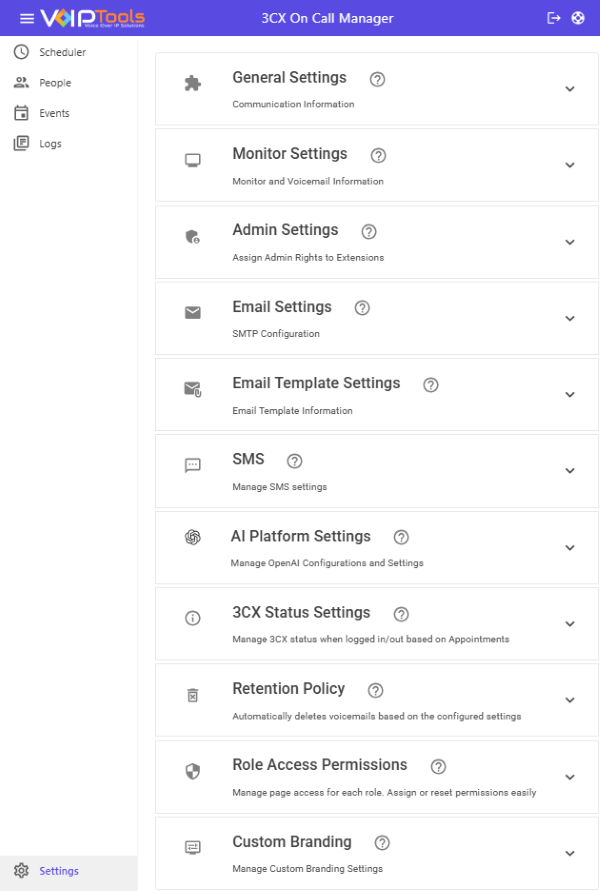Click help icon beside Retention Policy

(375, 690)
